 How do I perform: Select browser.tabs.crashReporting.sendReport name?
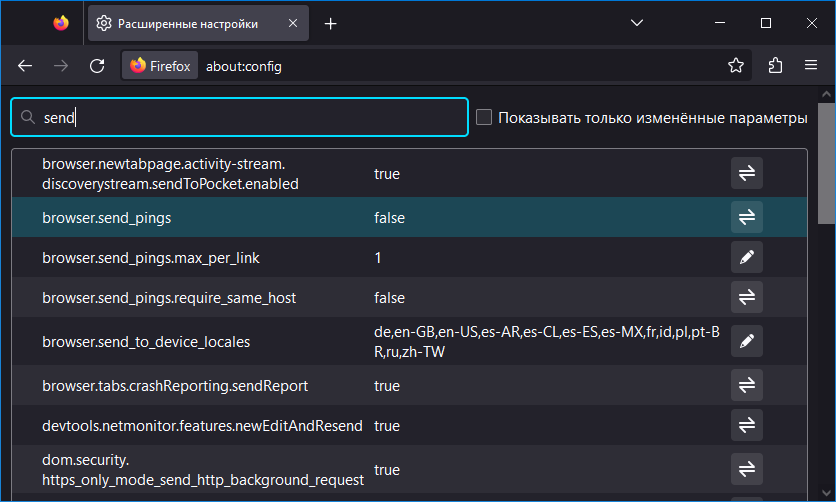175,386
